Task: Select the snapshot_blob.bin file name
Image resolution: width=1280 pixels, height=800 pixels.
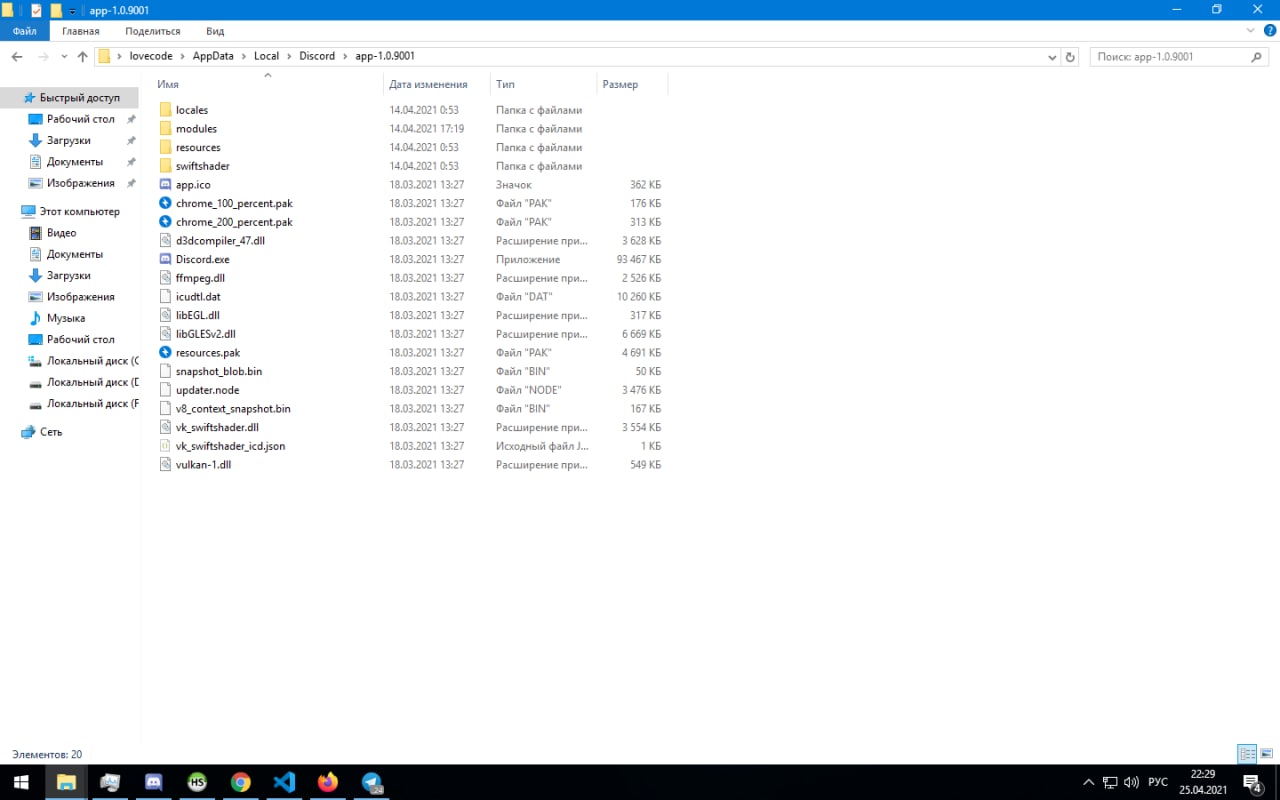Action: (218, 371)
